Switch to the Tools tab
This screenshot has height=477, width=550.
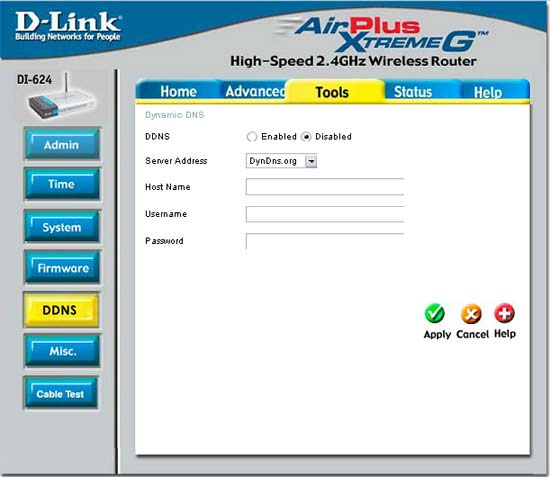click(332, 92)
